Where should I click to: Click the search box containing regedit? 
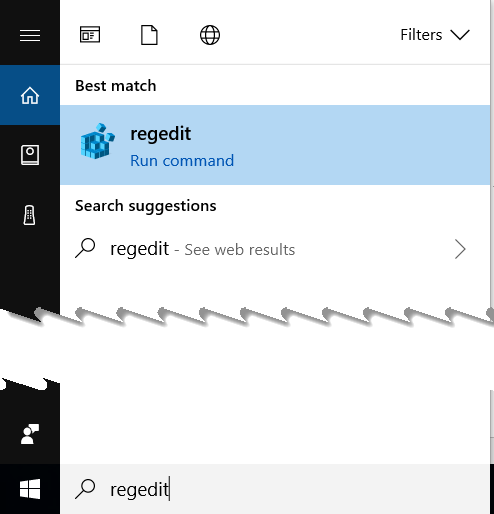(275, 489)
